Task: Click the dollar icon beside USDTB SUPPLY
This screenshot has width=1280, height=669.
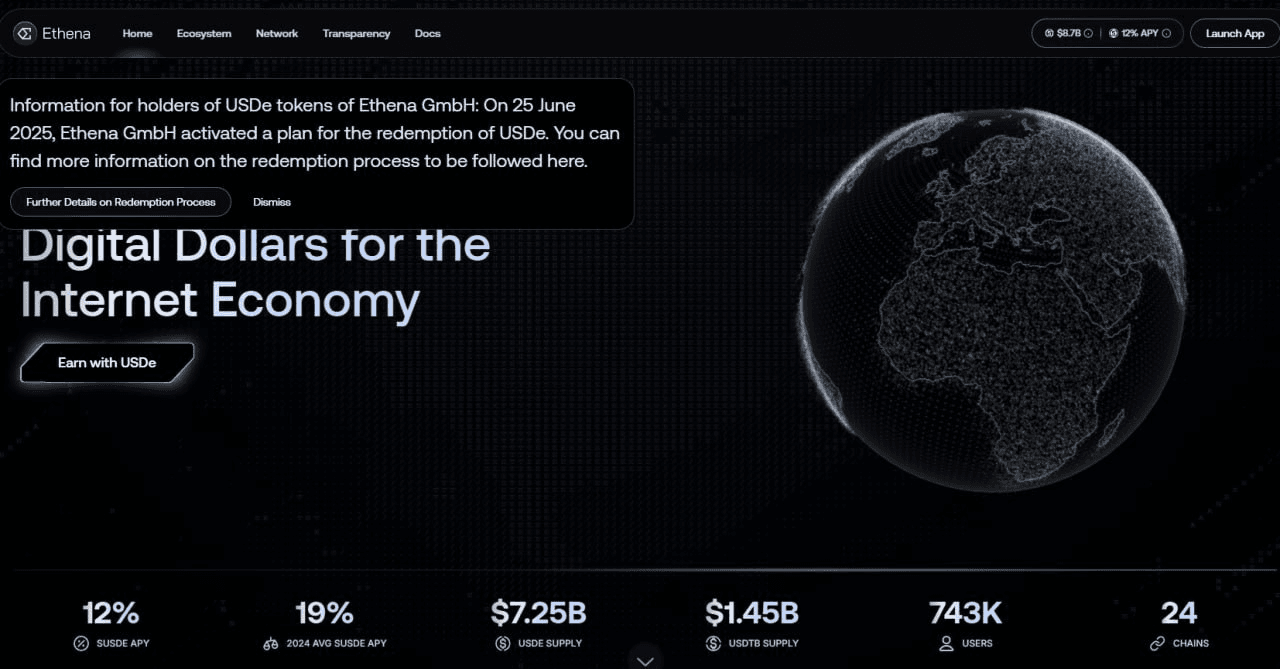Action: point(713,644)
